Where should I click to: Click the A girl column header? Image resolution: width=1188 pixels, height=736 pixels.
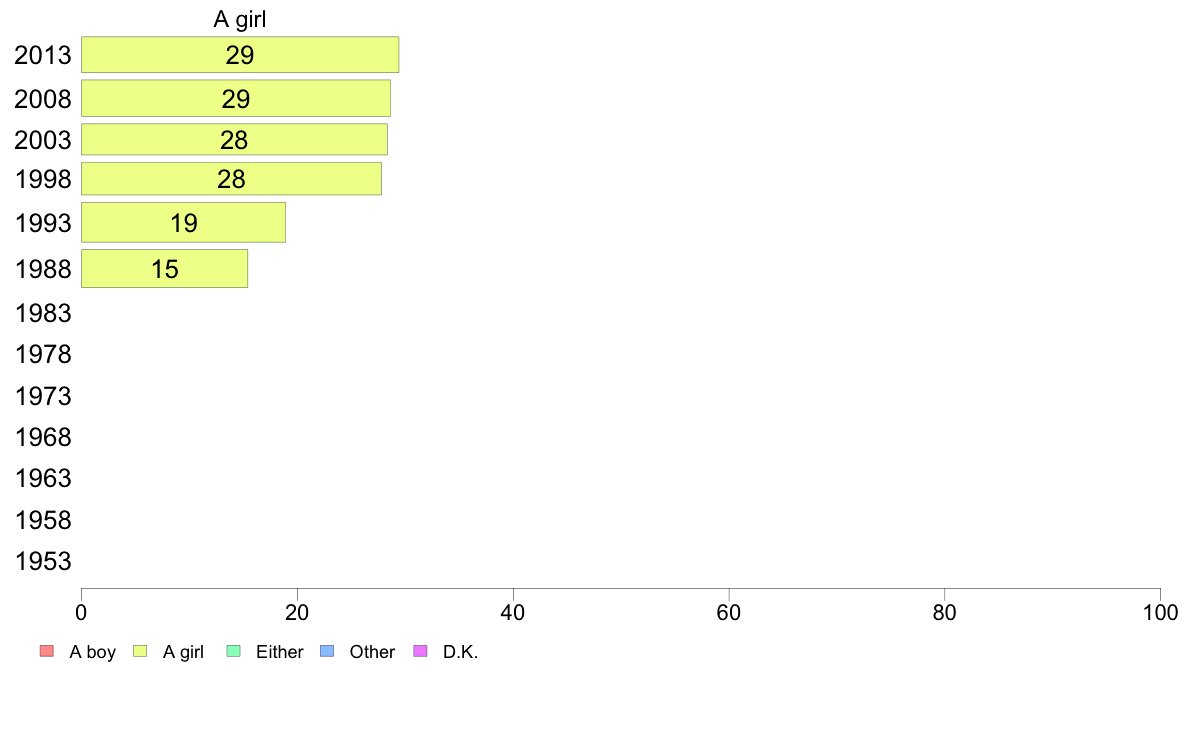(240, 19)
